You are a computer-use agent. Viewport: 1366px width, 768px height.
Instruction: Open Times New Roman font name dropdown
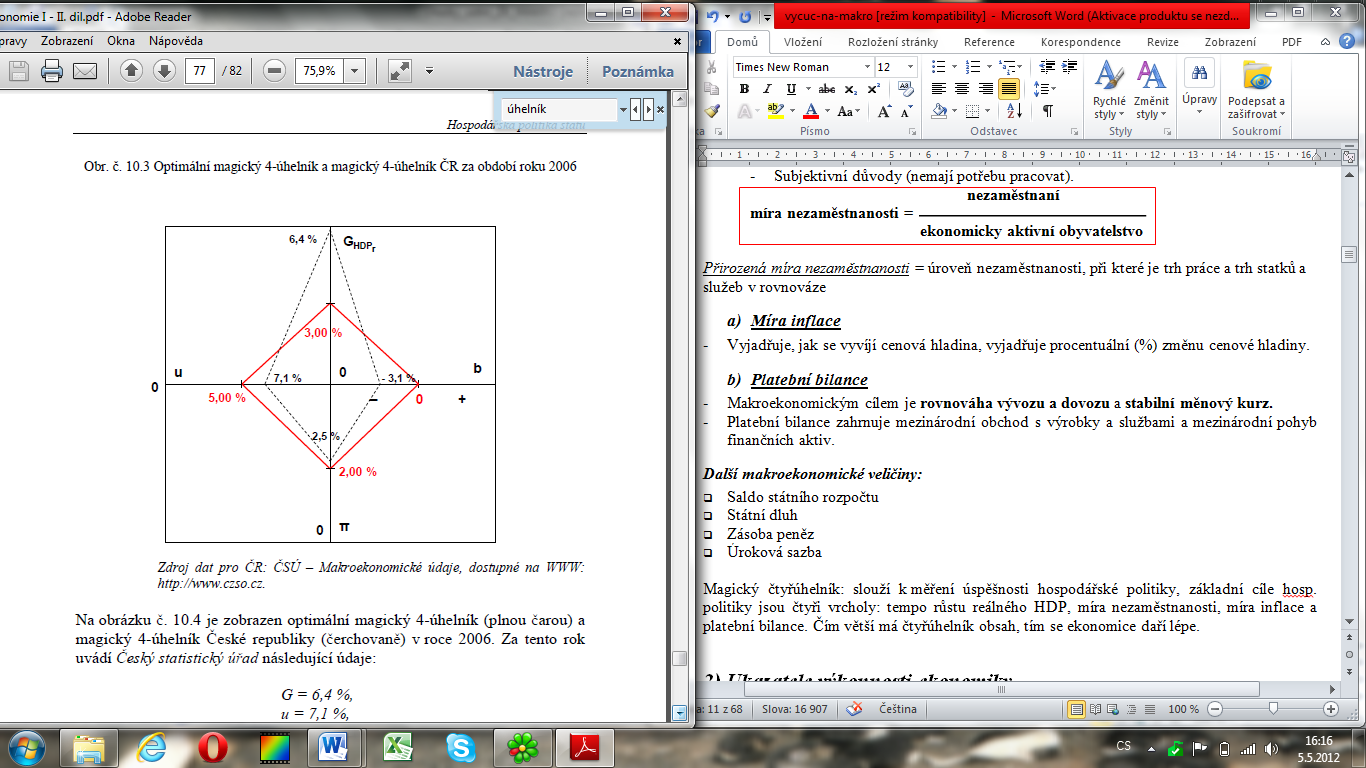tap(866, 67)
